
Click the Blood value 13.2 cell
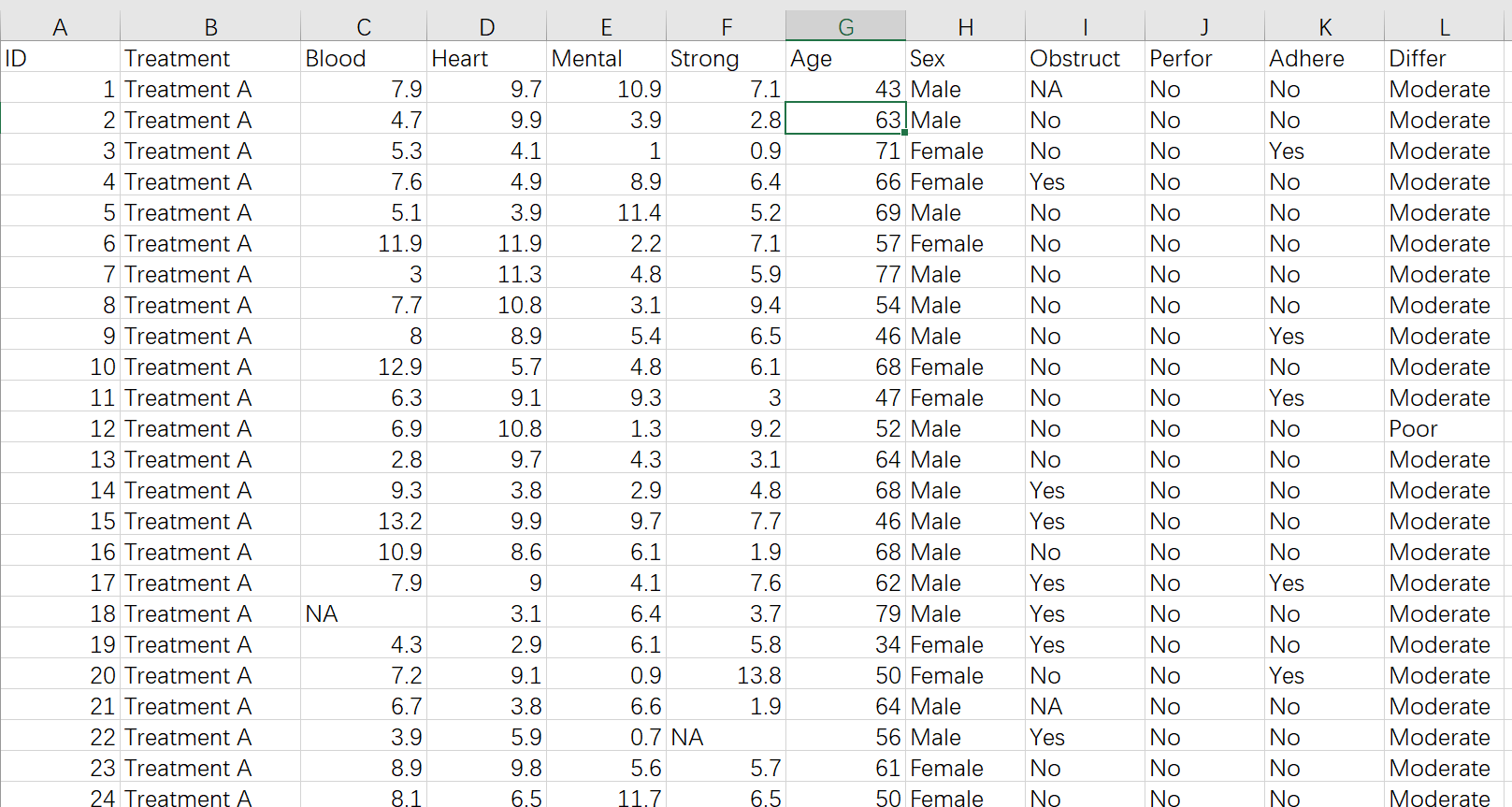click(363, 521)
